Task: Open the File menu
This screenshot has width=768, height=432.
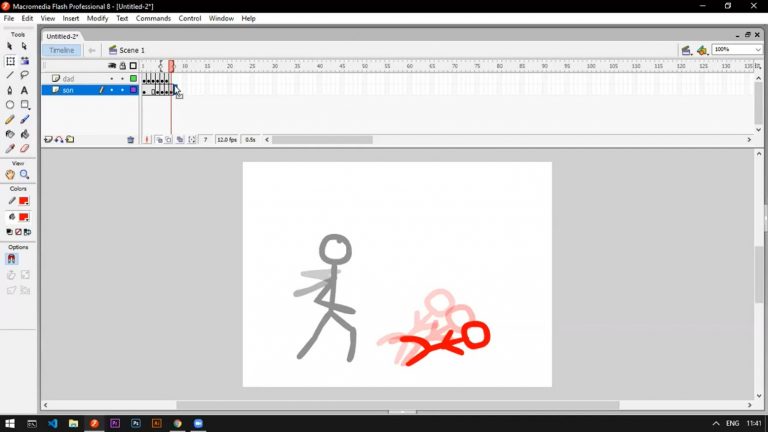Action: (9, 18)
